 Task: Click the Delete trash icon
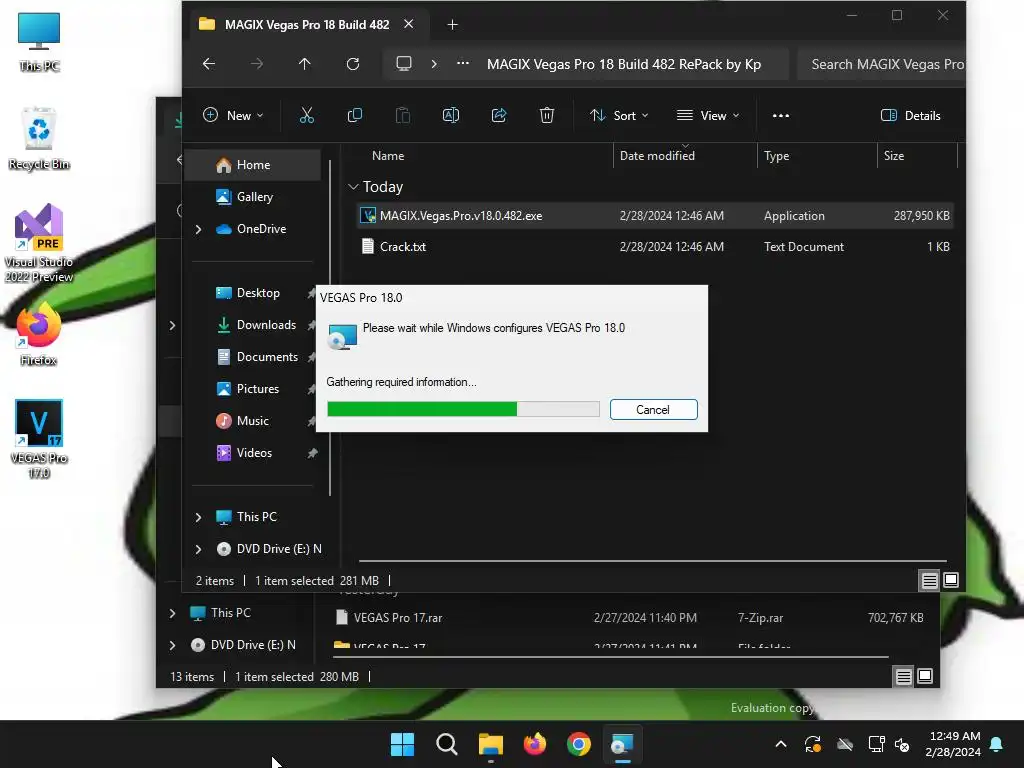pyautogui.click(x=547, y=116)
